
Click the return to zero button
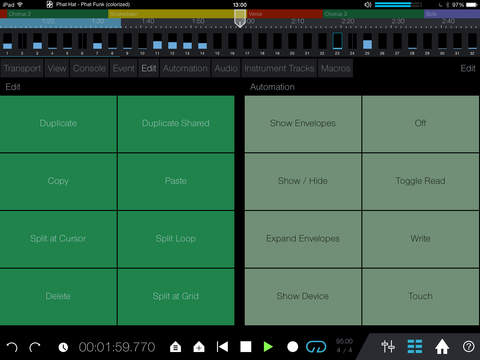point(222,347)
